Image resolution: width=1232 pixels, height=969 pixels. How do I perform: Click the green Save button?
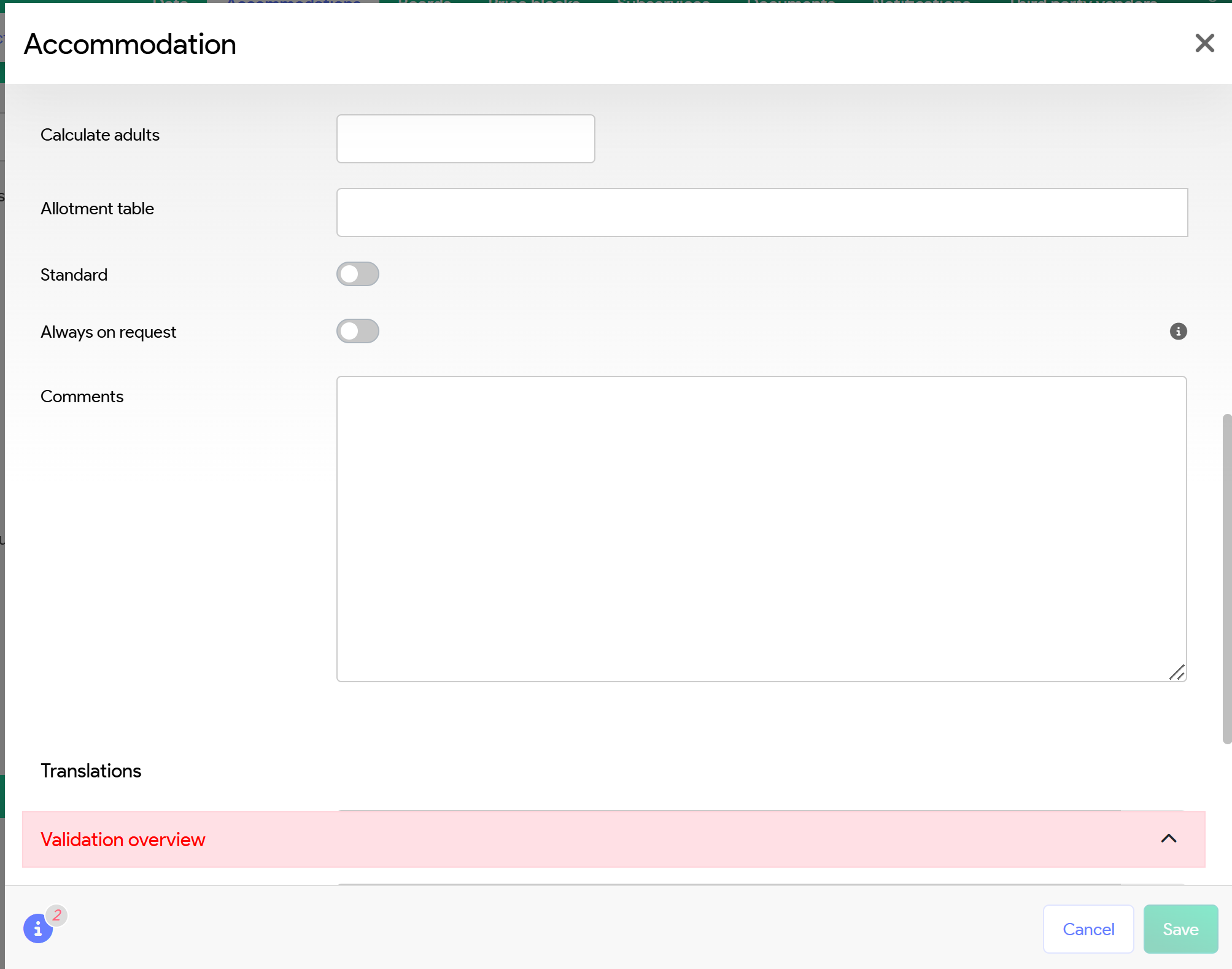pos(1180,929)
